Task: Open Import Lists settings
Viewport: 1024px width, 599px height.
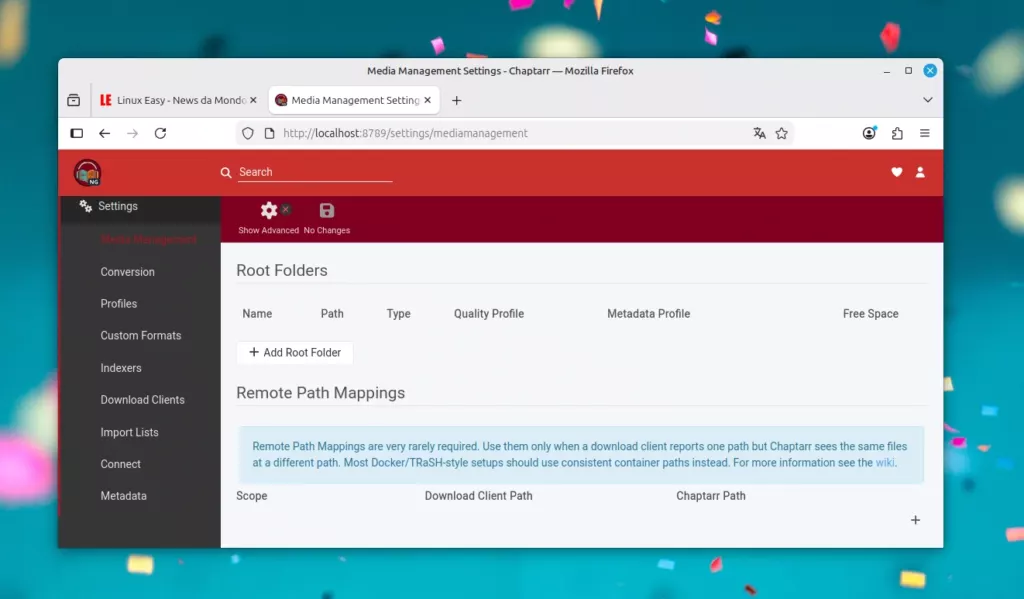Action: 129,432
